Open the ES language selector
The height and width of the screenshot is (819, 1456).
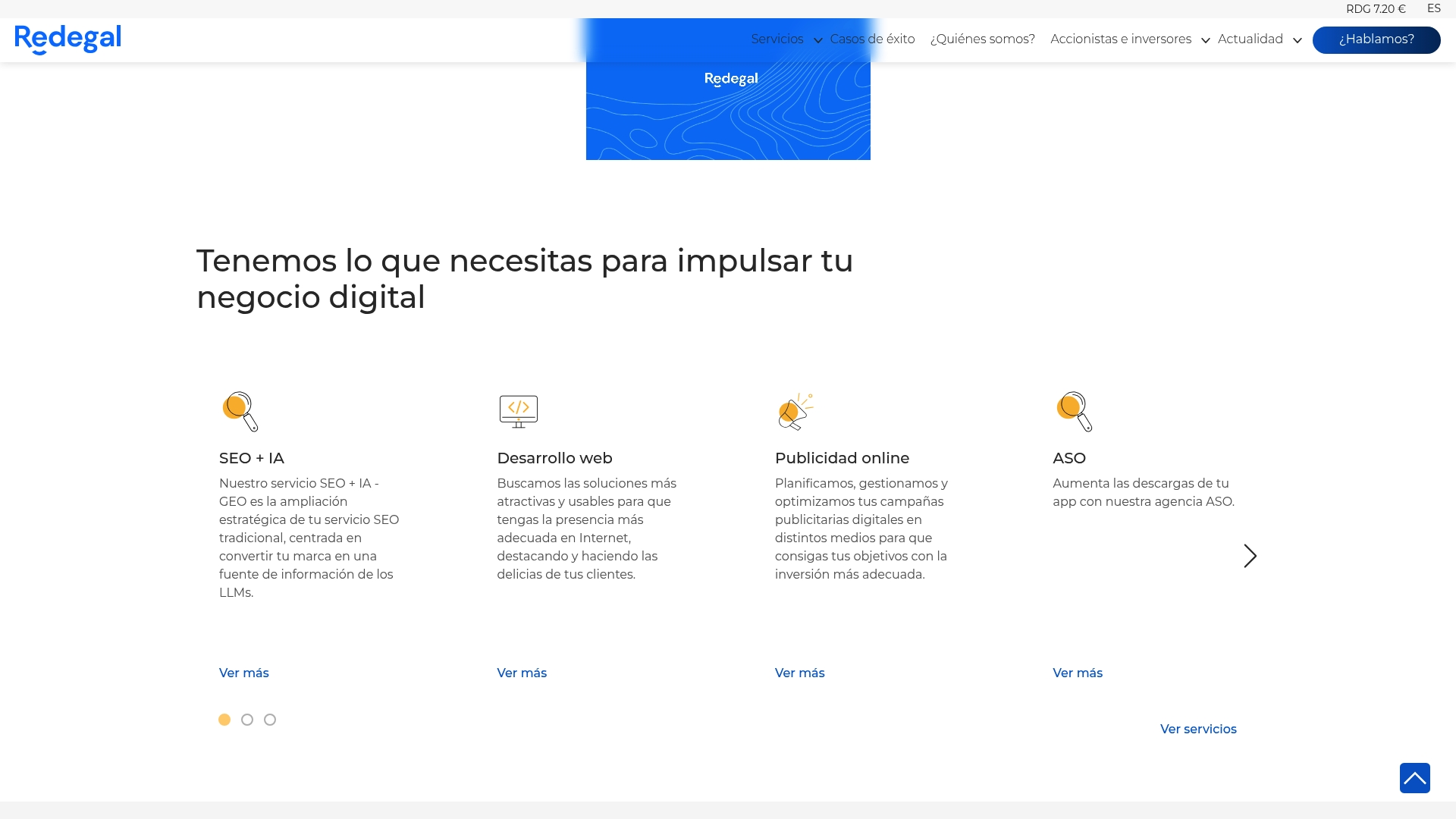point(1433,8)
